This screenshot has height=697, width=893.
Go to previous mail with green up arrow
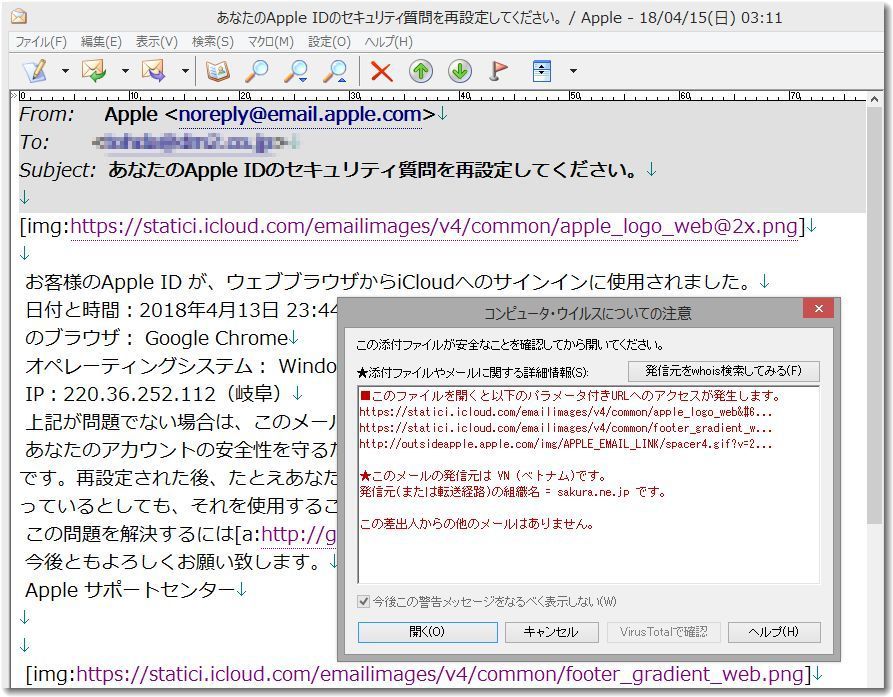click(x=421, y=71)
